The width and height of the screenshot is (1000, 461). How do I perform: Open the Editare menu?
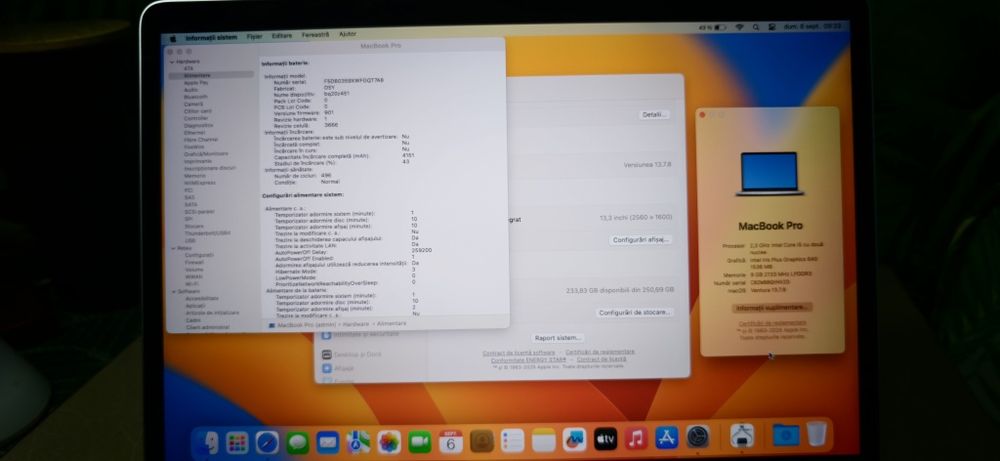[282, 36]
